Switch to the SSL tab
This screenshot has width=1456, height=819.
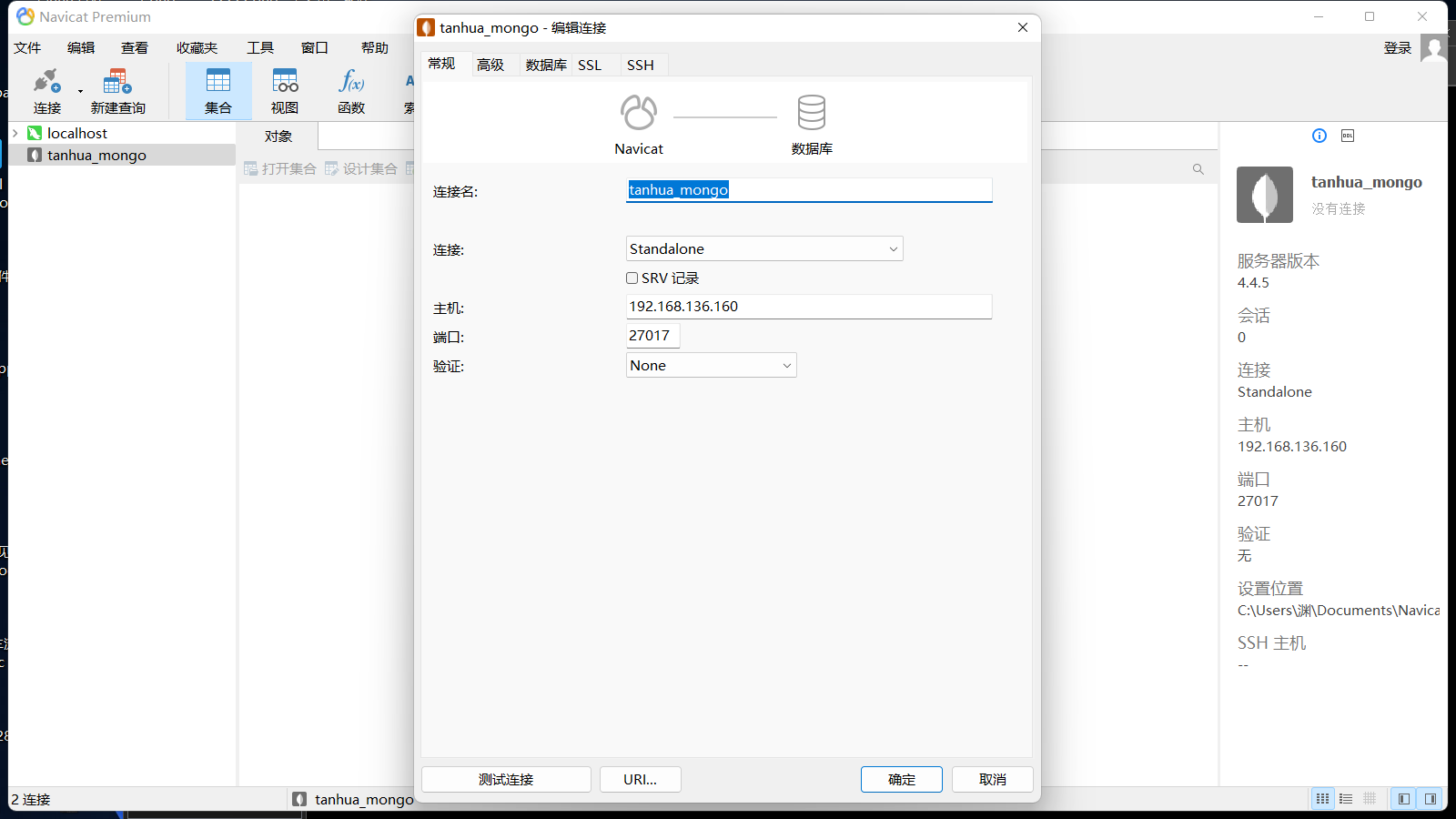[590, 65]
